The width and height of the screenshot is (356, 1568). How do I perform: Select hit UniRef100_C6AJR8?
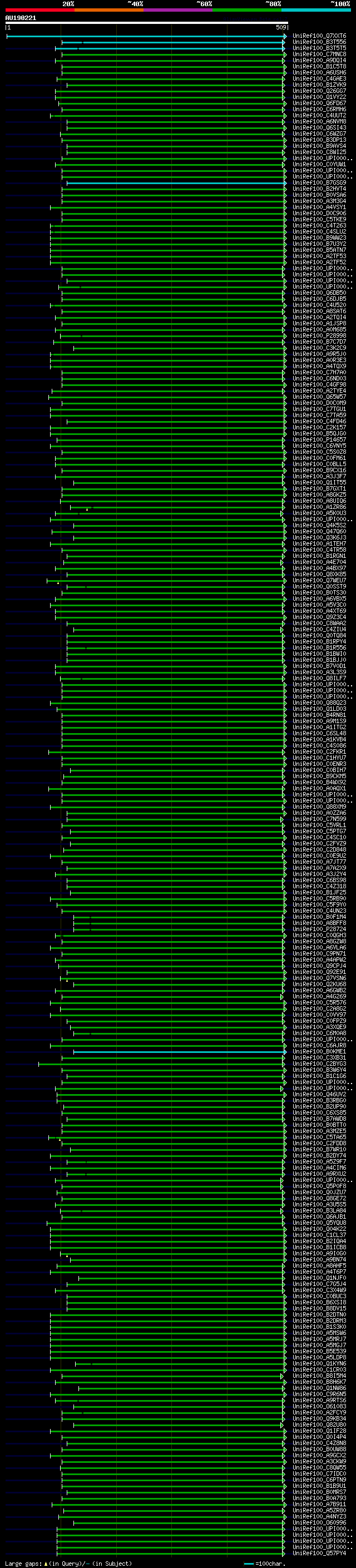tap(319, 1046)
